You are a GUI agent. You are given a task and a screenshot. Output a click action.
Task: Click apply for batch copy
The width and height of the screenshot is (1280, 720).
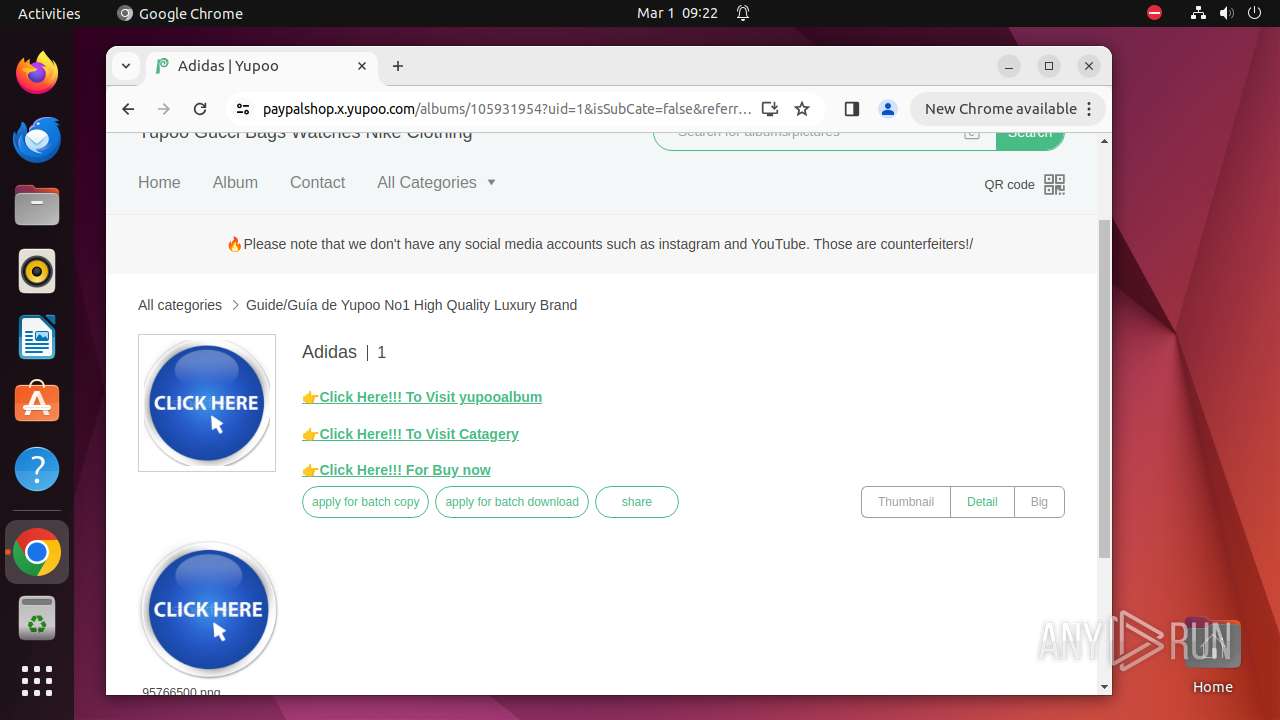coord(365,502)
